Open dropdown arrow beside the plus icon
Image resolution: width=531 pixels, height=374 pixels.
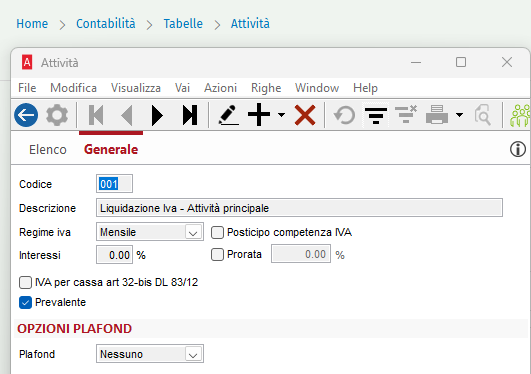(x=281, y=115)
